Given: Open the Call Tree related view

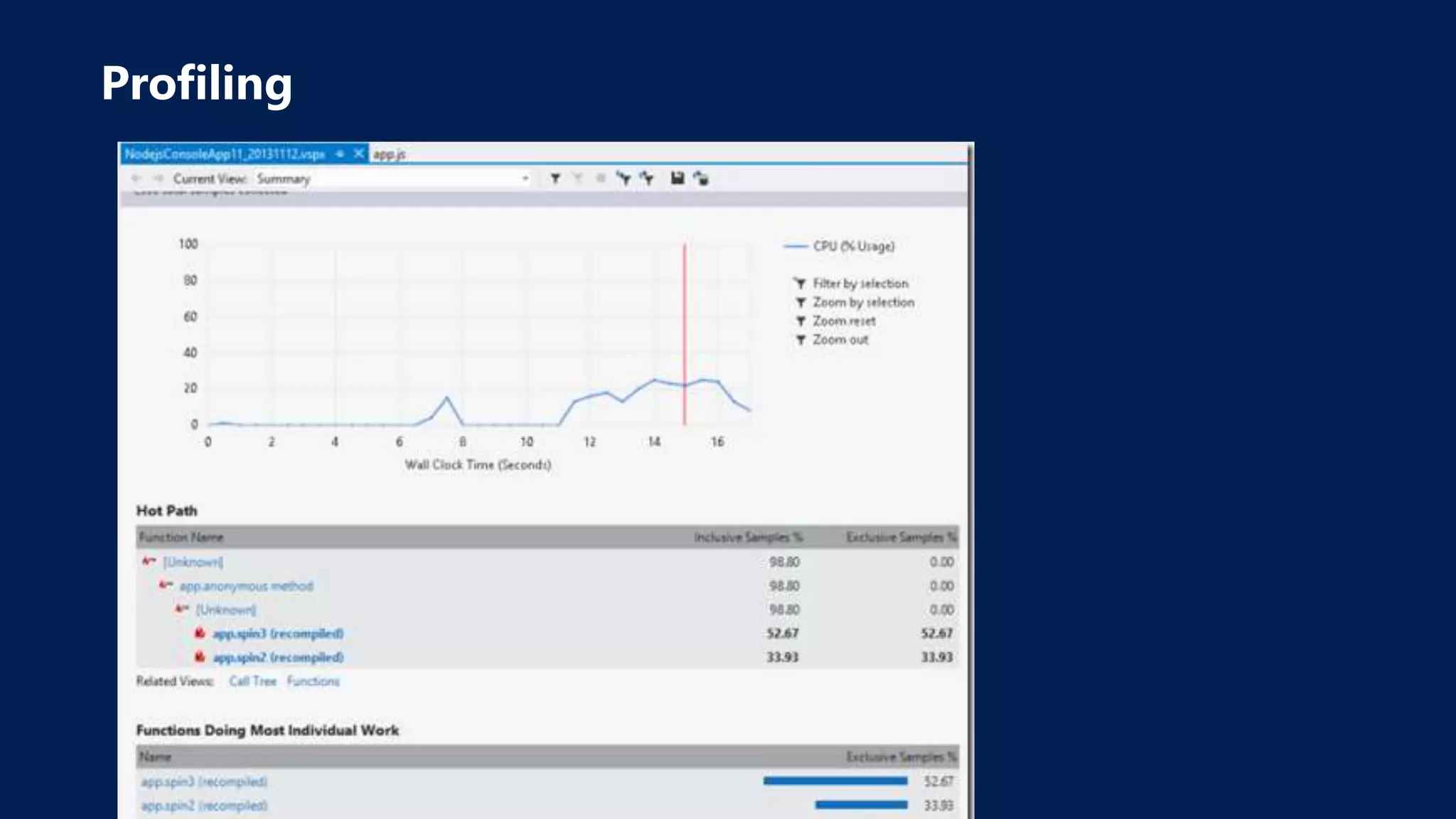Looking at the screenshot, I should [x=252, y=681].
